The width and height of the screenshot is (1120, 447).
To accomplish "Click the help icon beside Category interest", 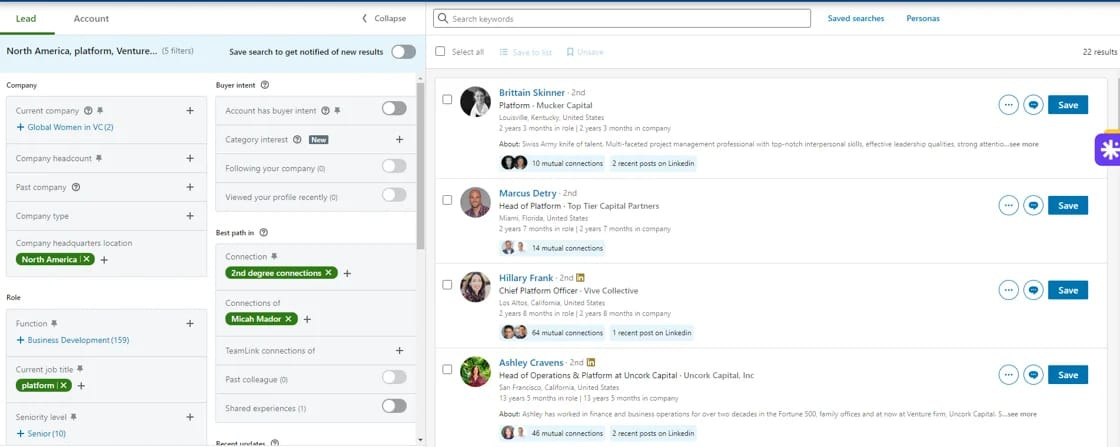I will tap(297, 140).
